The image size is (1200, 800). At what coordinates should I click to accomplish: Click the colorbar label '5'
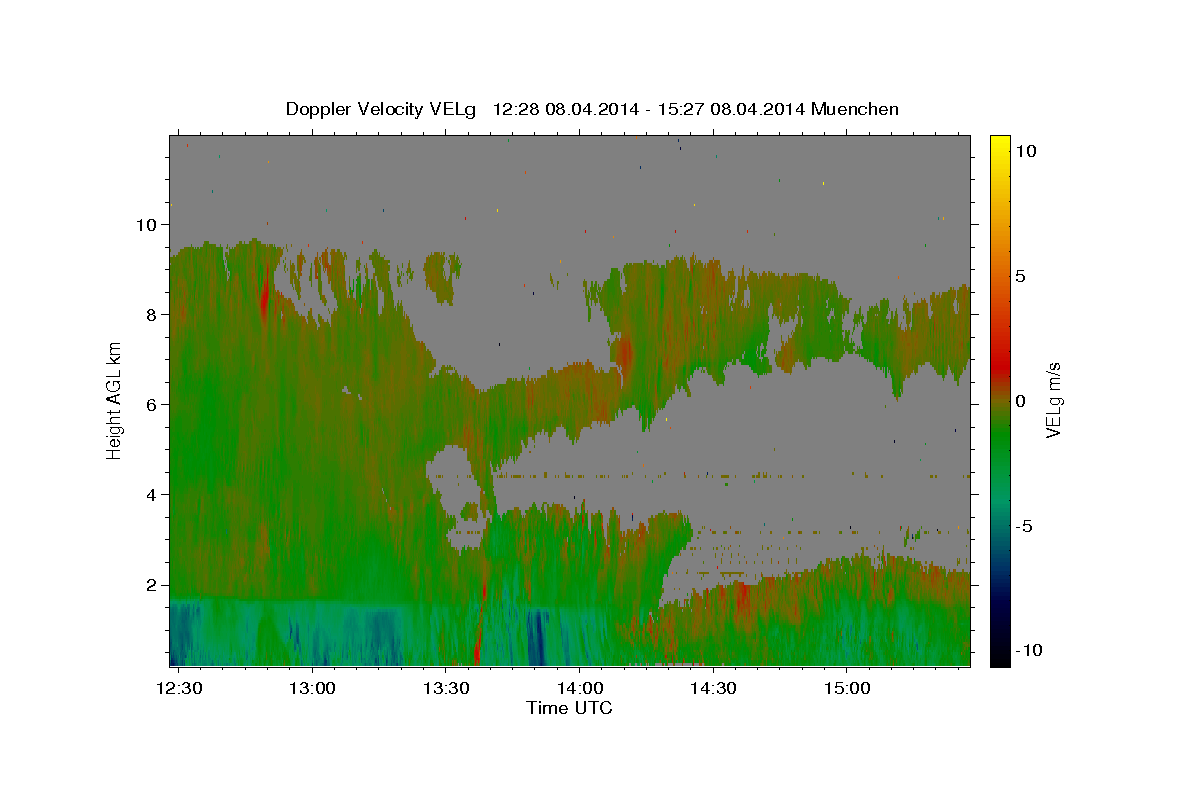tap(1020, 276)
